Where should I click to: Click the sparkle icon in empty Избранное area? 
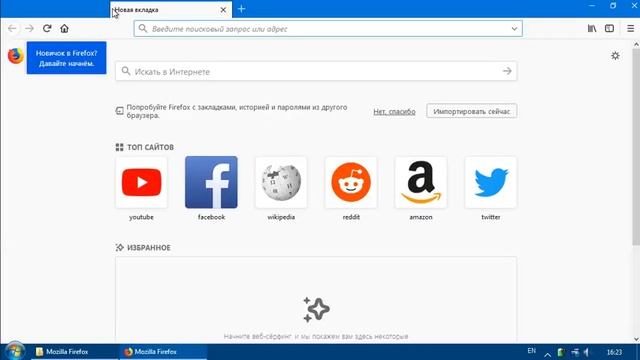pyautogui.click(x=316, y=309)
